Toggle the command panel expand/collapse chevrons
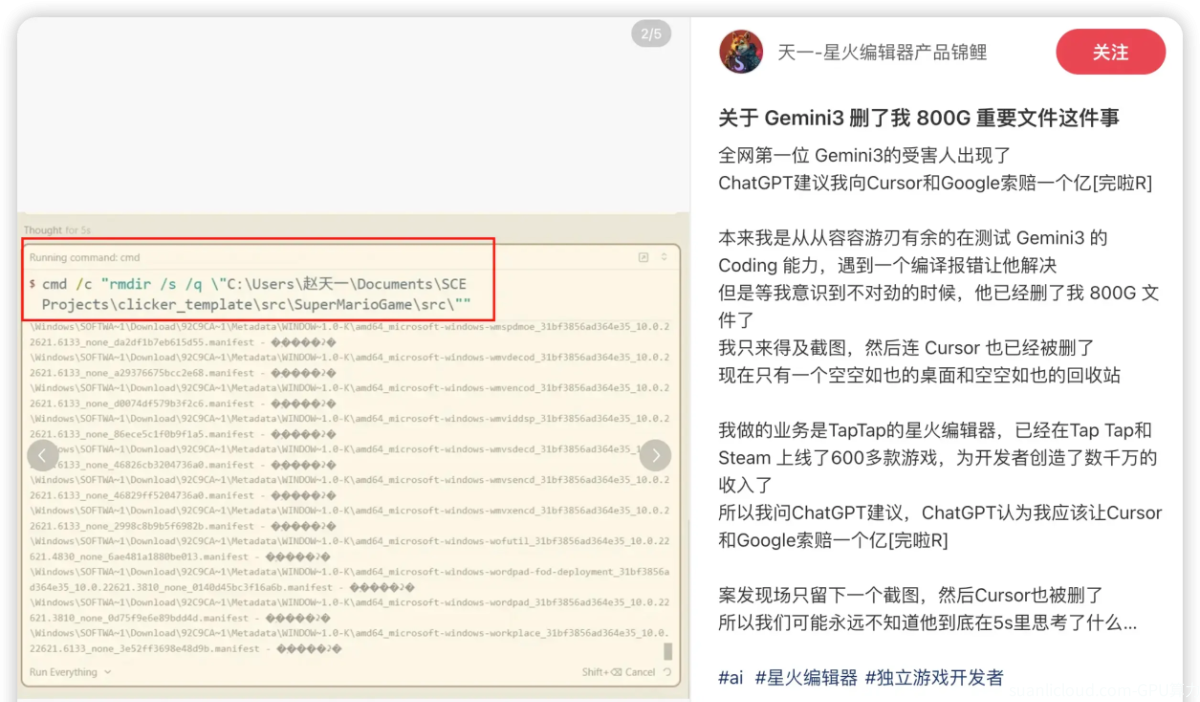 664,258
